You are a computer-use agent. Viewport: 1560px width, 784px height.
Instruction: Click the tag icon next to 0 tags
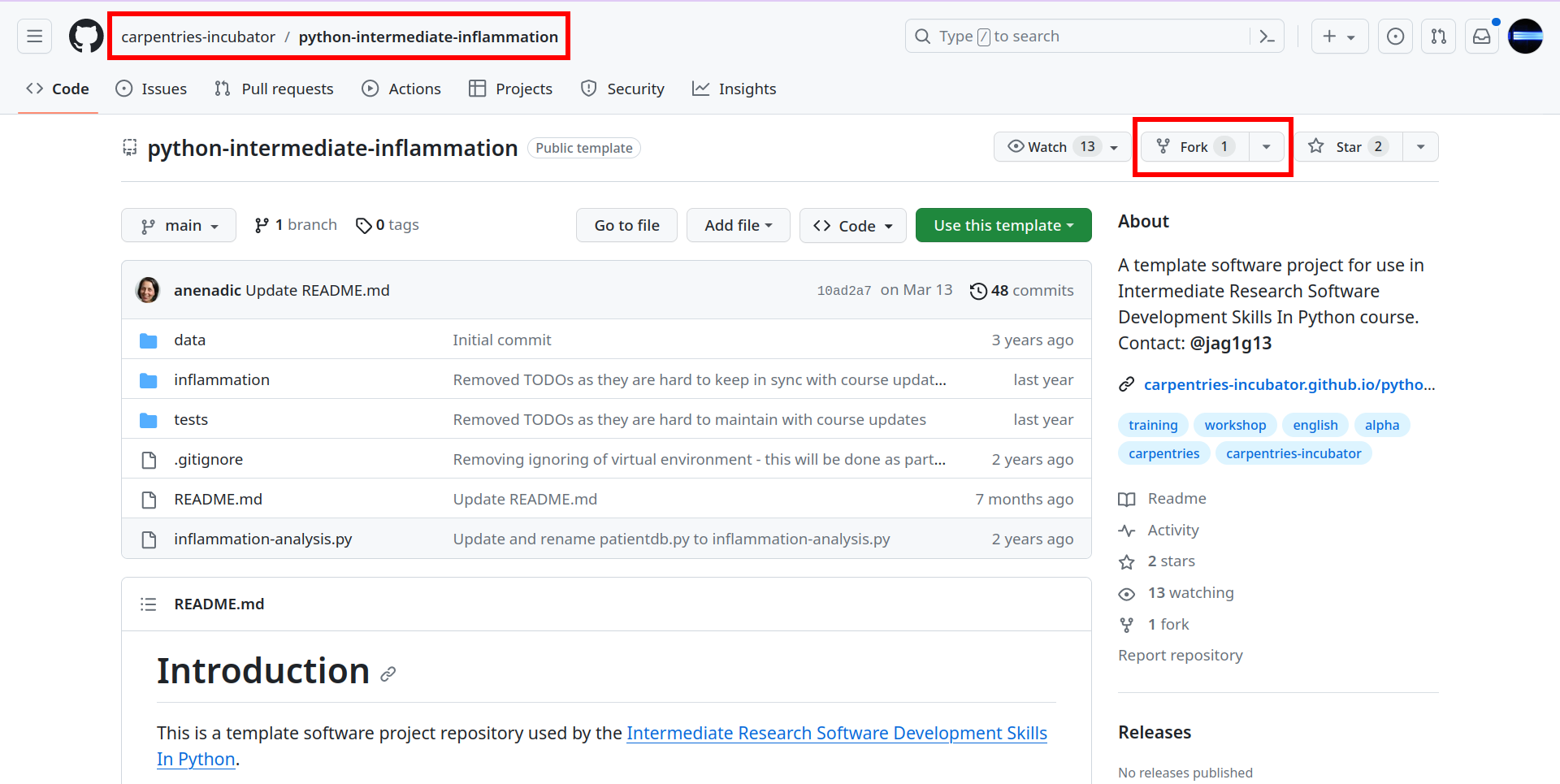coord(364,226)
